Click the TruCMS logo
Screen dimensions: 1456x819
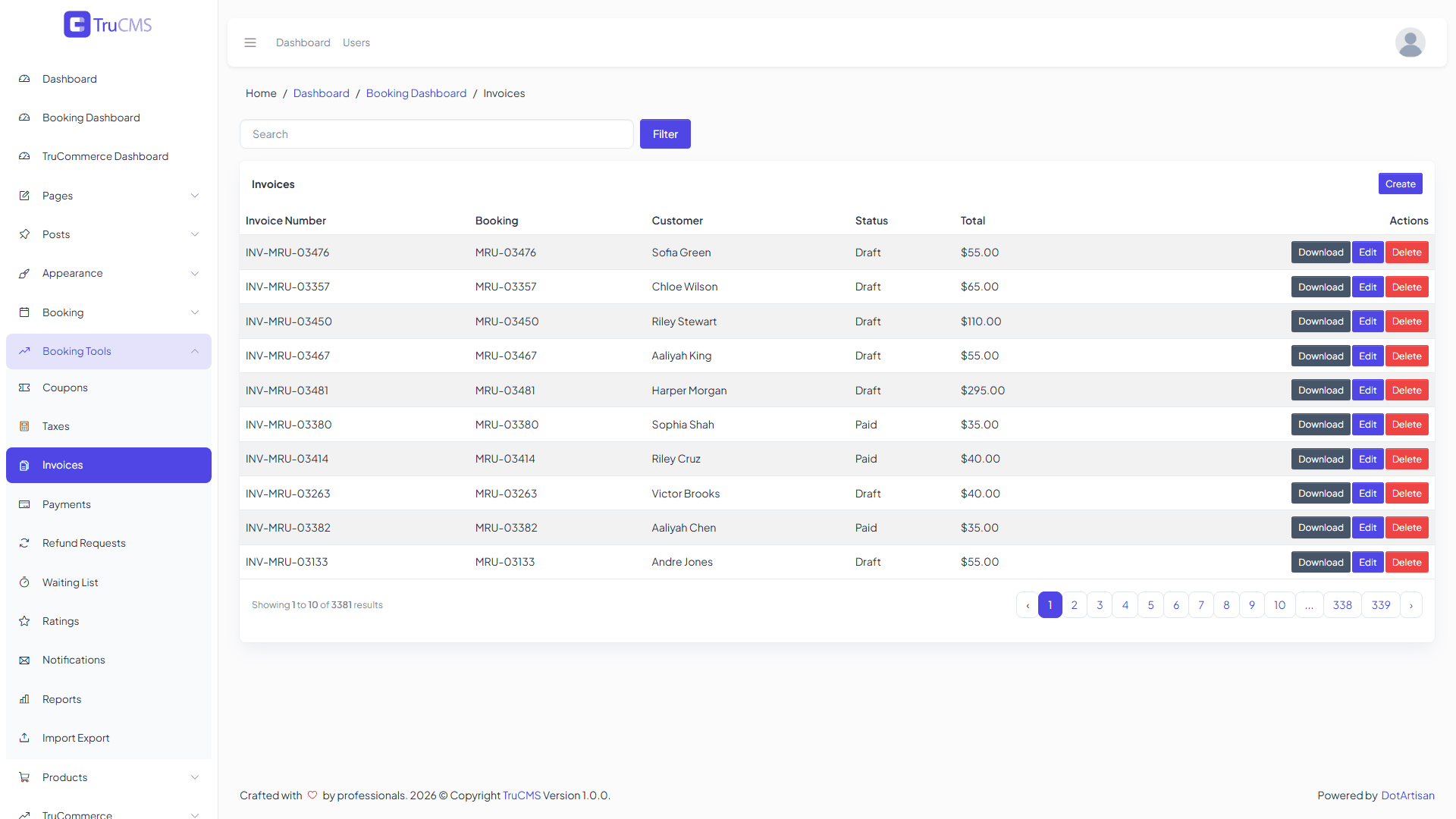pyautogui.click(x=108, y=24)
